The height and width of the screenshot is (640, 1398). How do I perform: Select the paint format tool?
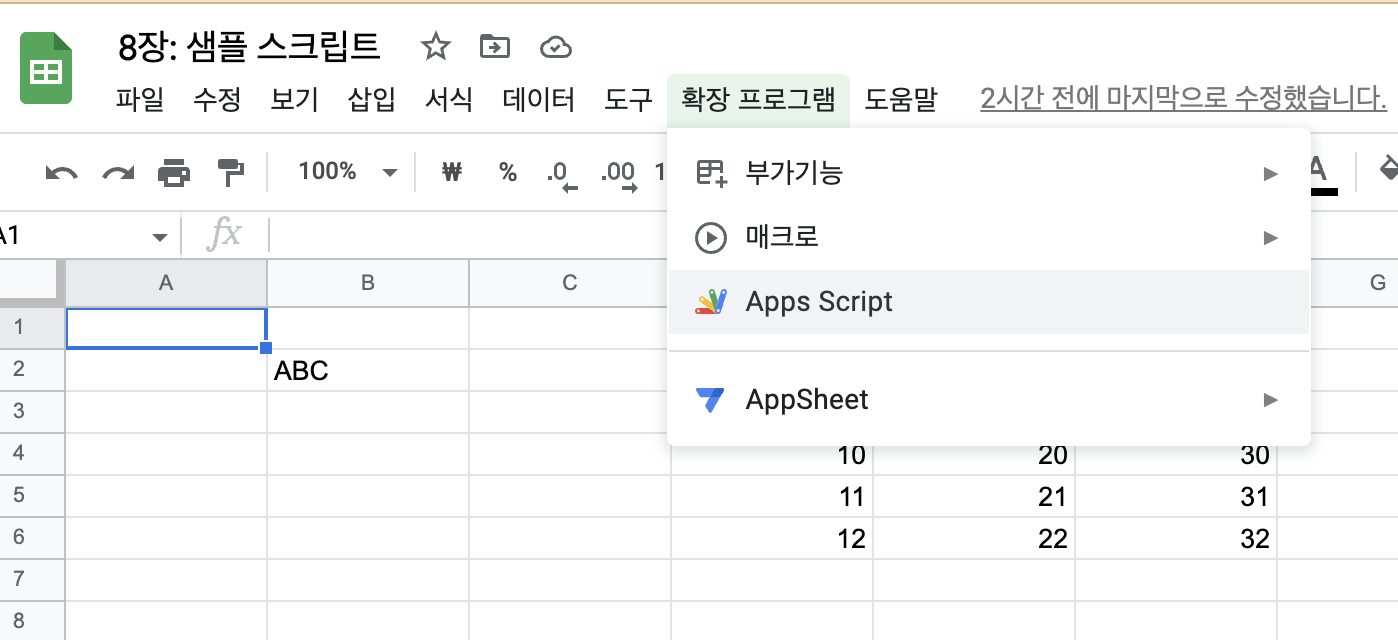click(x=231, y=173)
